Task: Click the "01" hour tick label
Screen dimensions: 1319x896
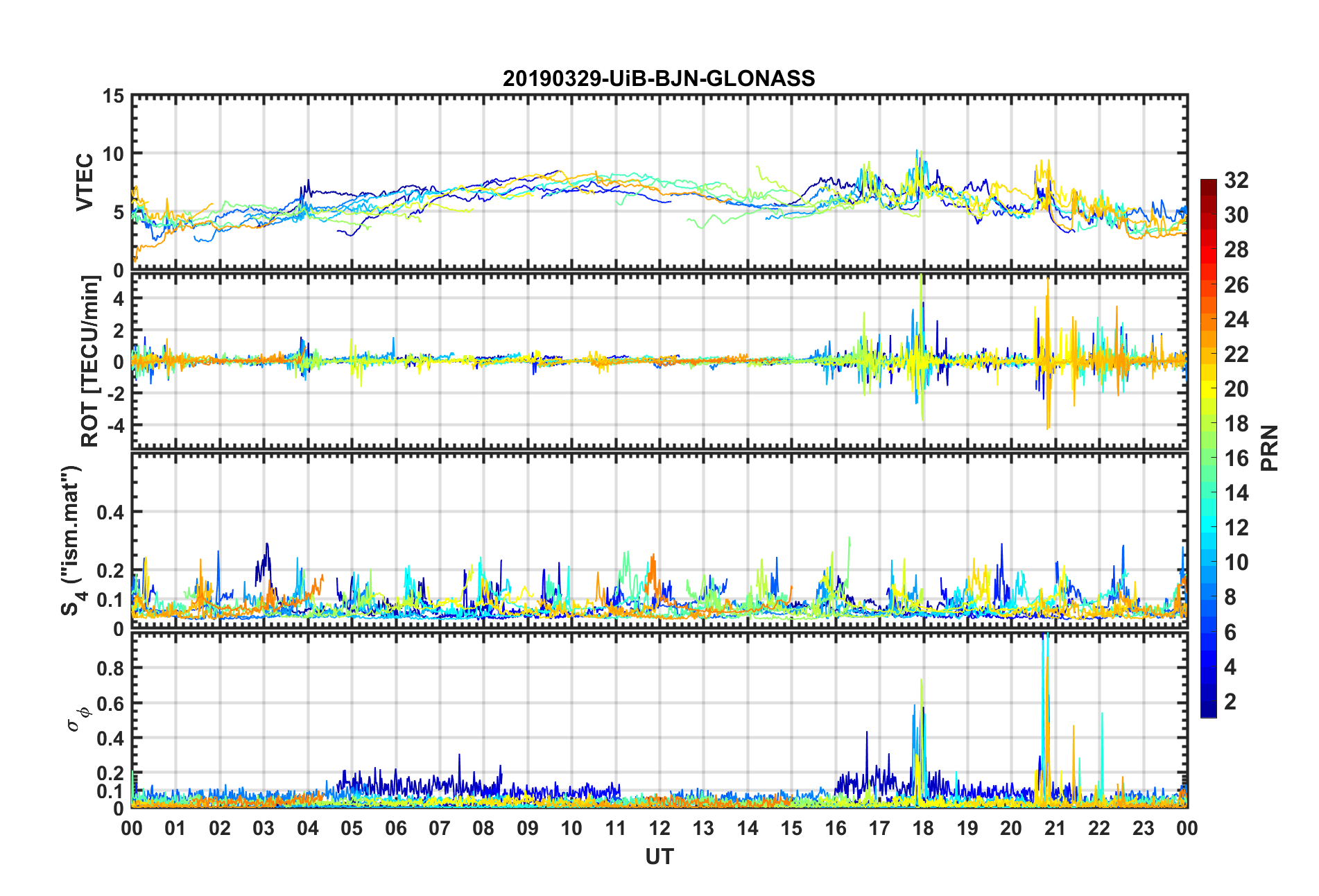Action: (175, 828)
